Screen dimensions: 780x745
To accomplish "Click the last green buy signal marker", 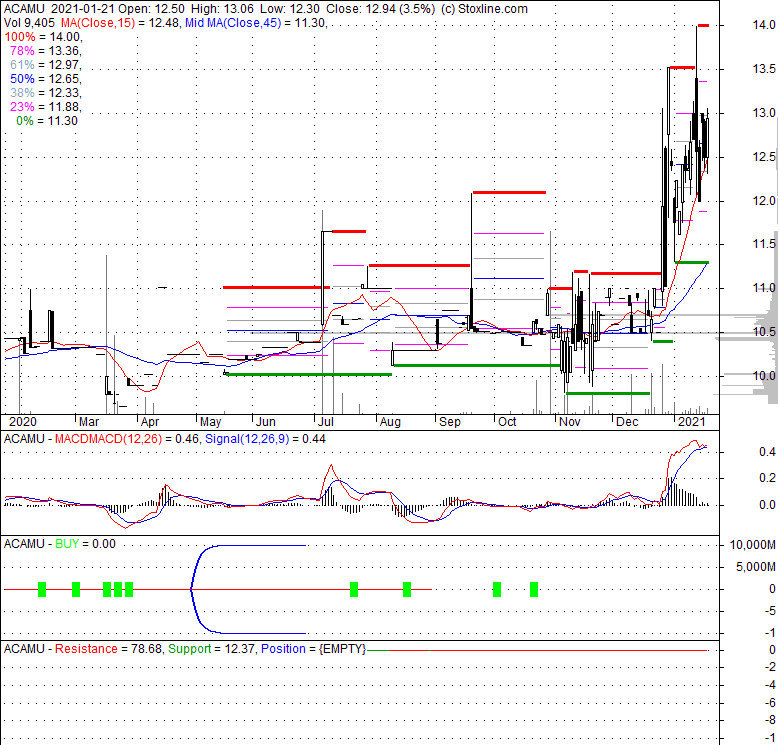I will tap(534, 589).
